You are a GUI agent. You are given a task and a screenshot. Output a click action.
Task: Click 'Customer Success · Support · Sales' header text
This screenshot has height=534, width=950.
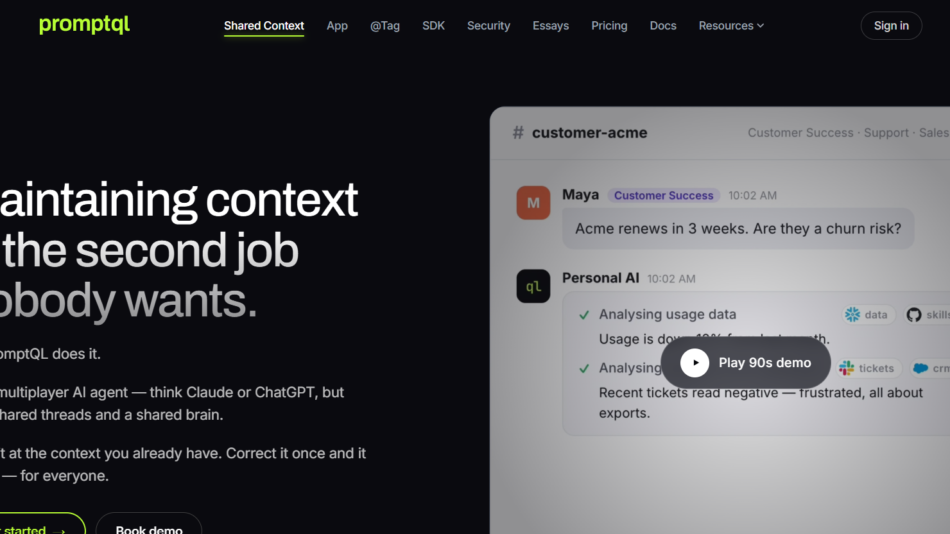point(848,133)
